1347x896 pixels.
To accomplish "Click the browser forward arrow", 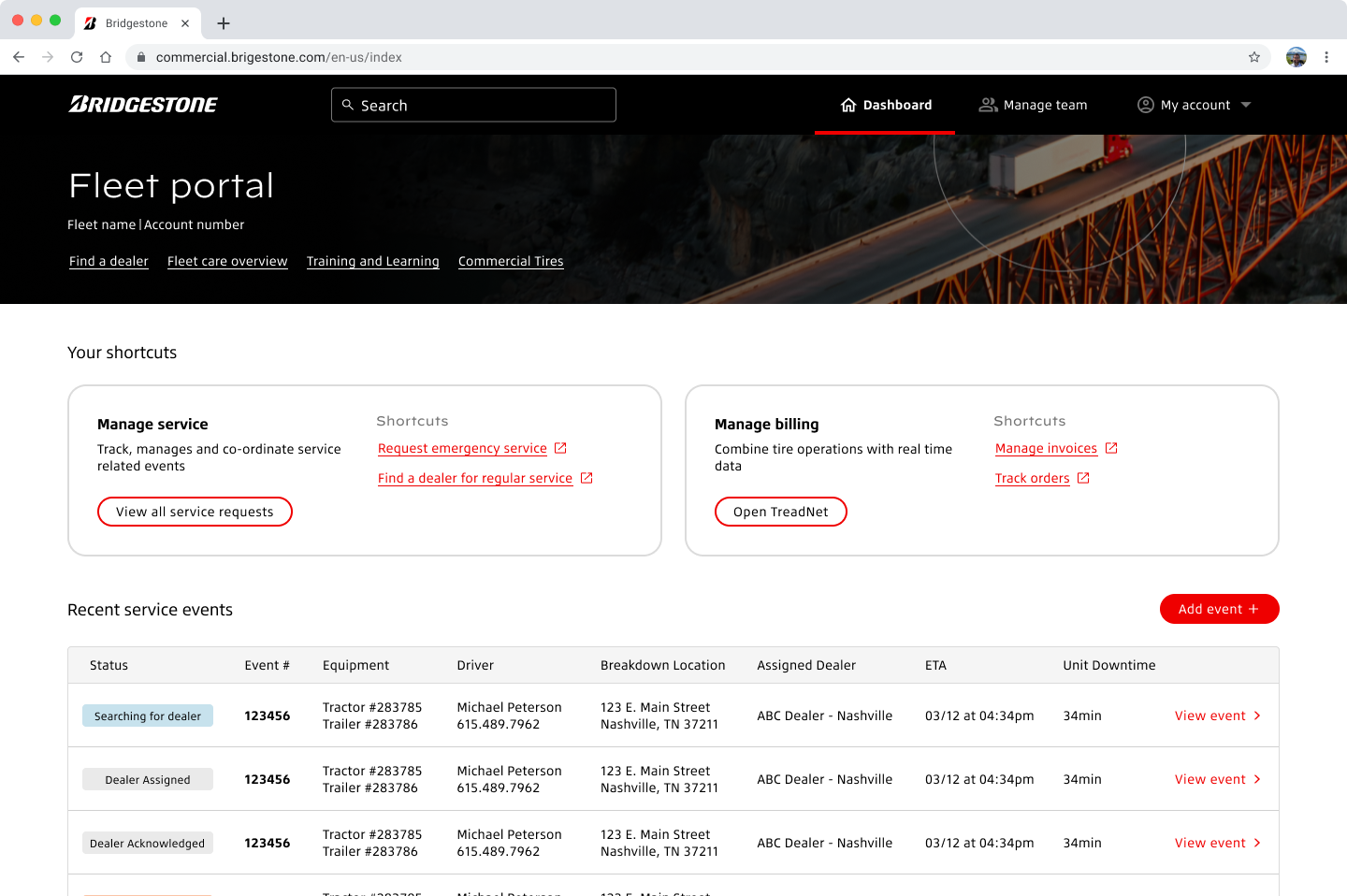I will pyautogui.click(x=48, y=57).
